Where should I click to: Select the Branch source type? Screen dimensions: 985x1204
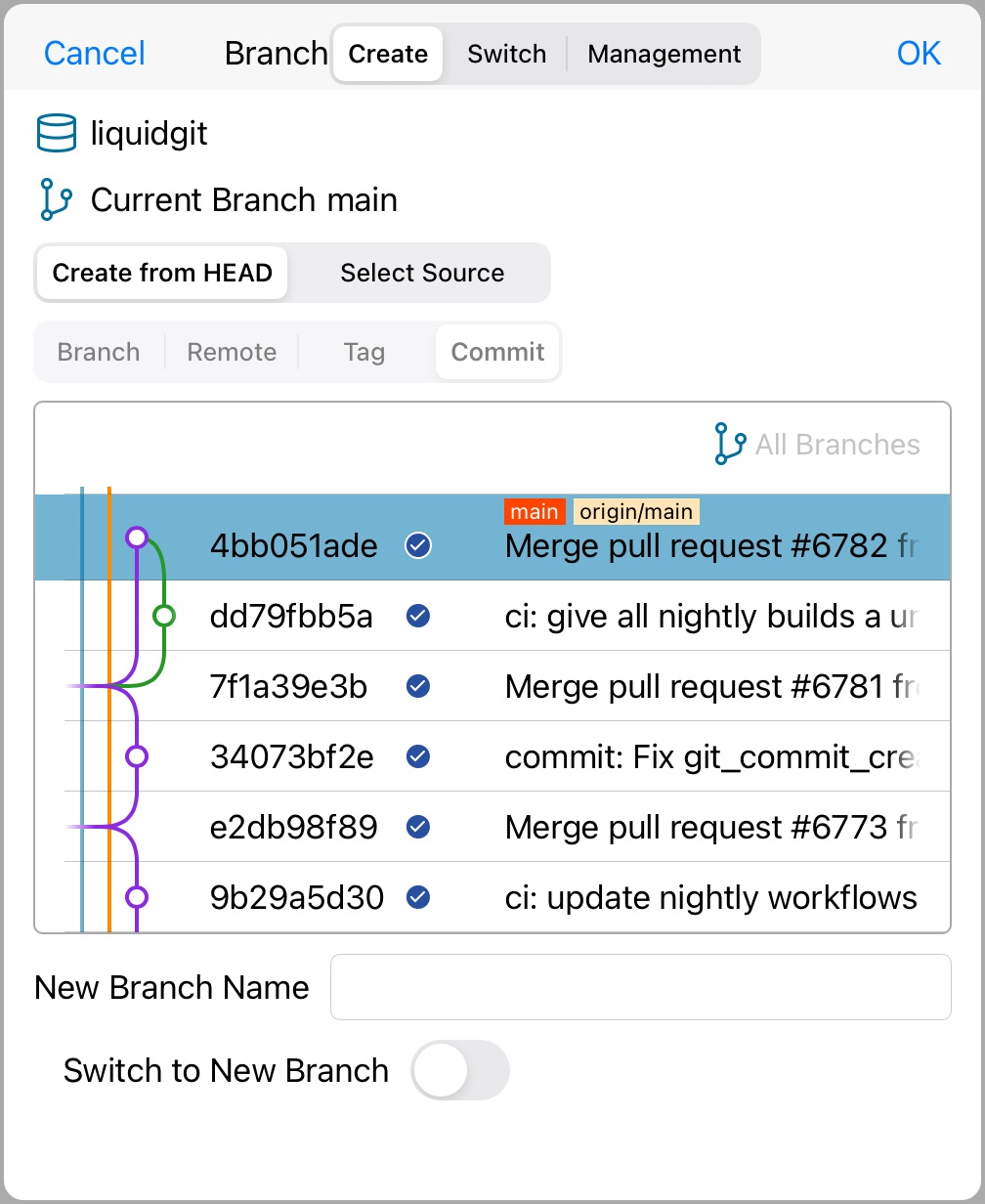(98, 352)
